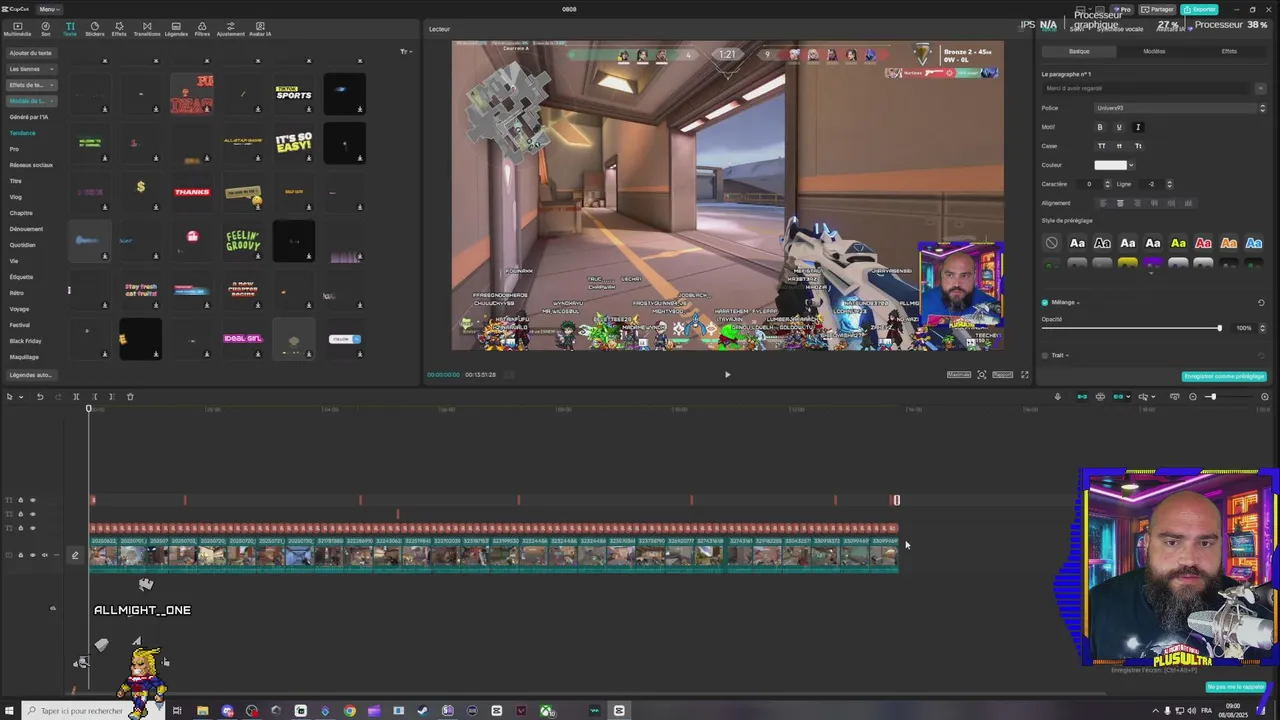Open the Stickers panel
The height and width of the screenshot is (720, 1280).
coord(94,29)
